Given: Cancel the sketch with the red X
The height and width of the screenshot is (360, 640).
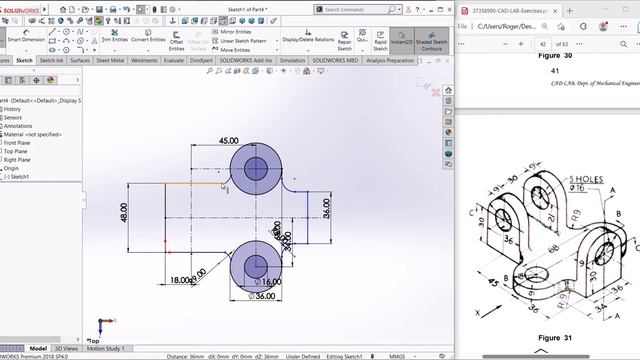Looking at the screenshot, I should tap(436, 93).
